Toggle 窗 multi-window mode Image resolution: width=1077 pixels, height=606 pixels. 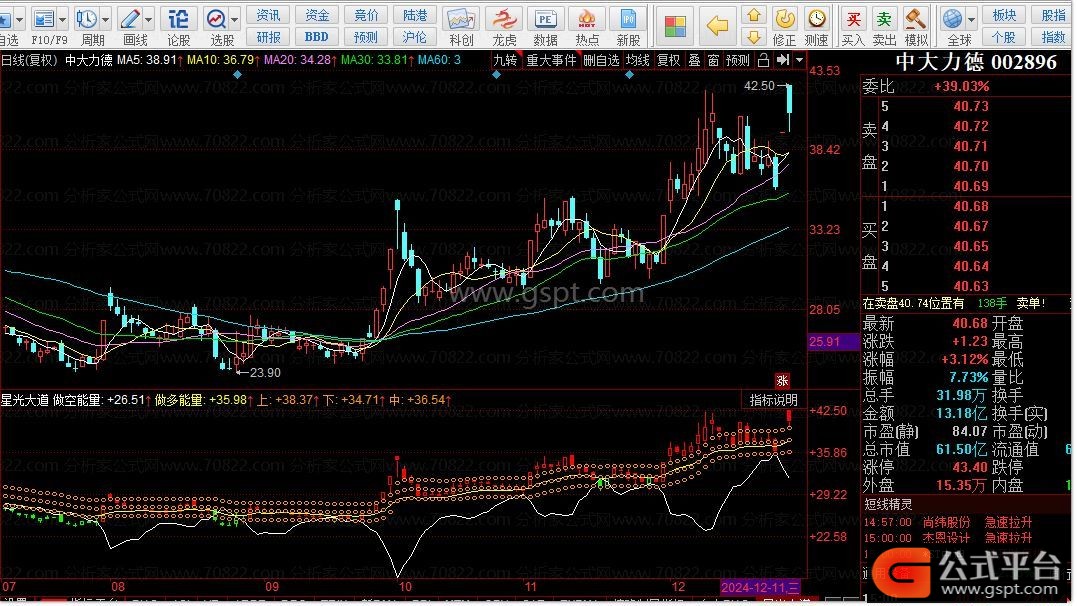coord(714,60)
